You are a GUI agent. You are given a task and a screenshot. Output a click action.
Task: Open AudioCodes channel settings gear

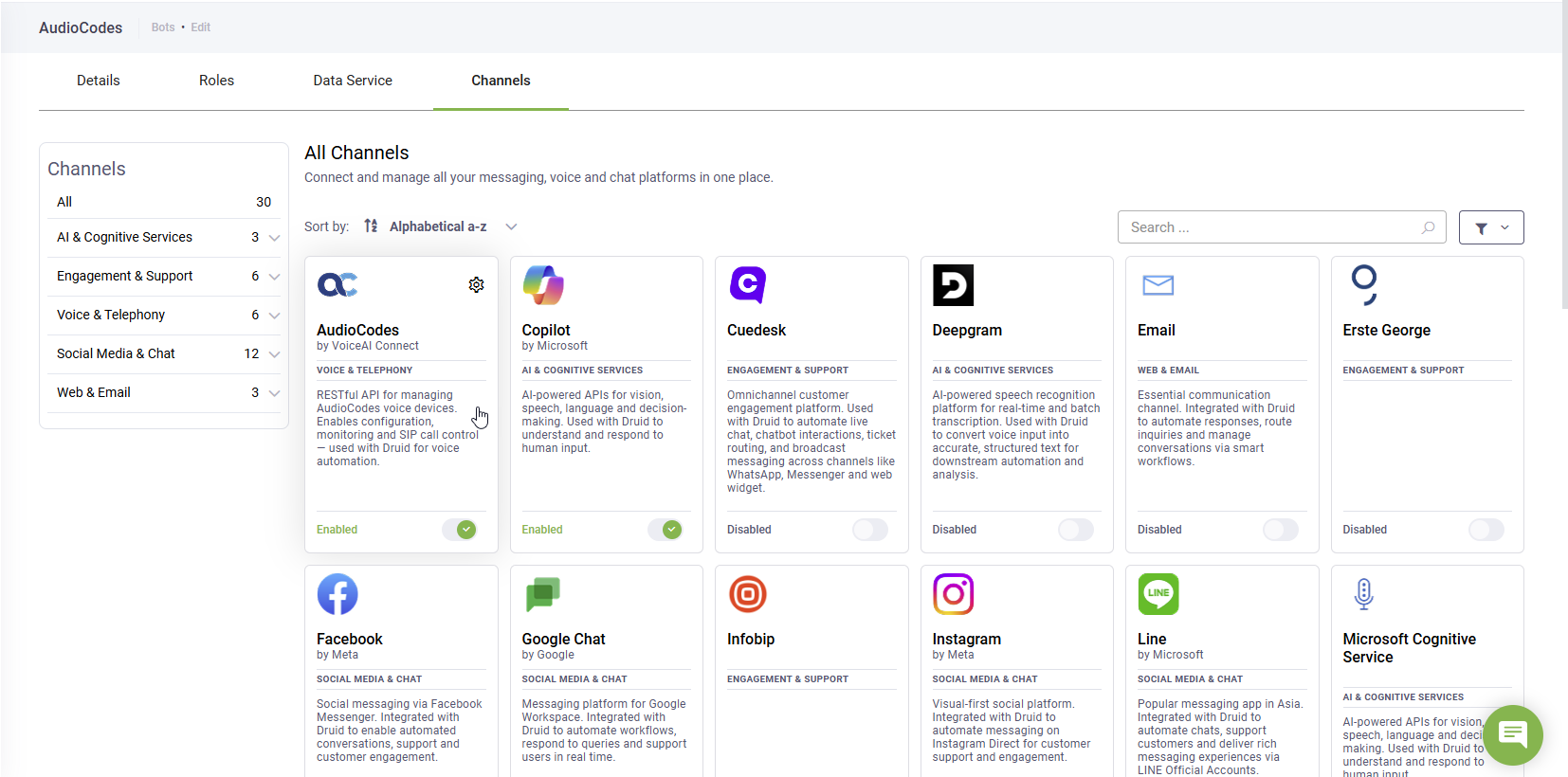coord(476,285)
